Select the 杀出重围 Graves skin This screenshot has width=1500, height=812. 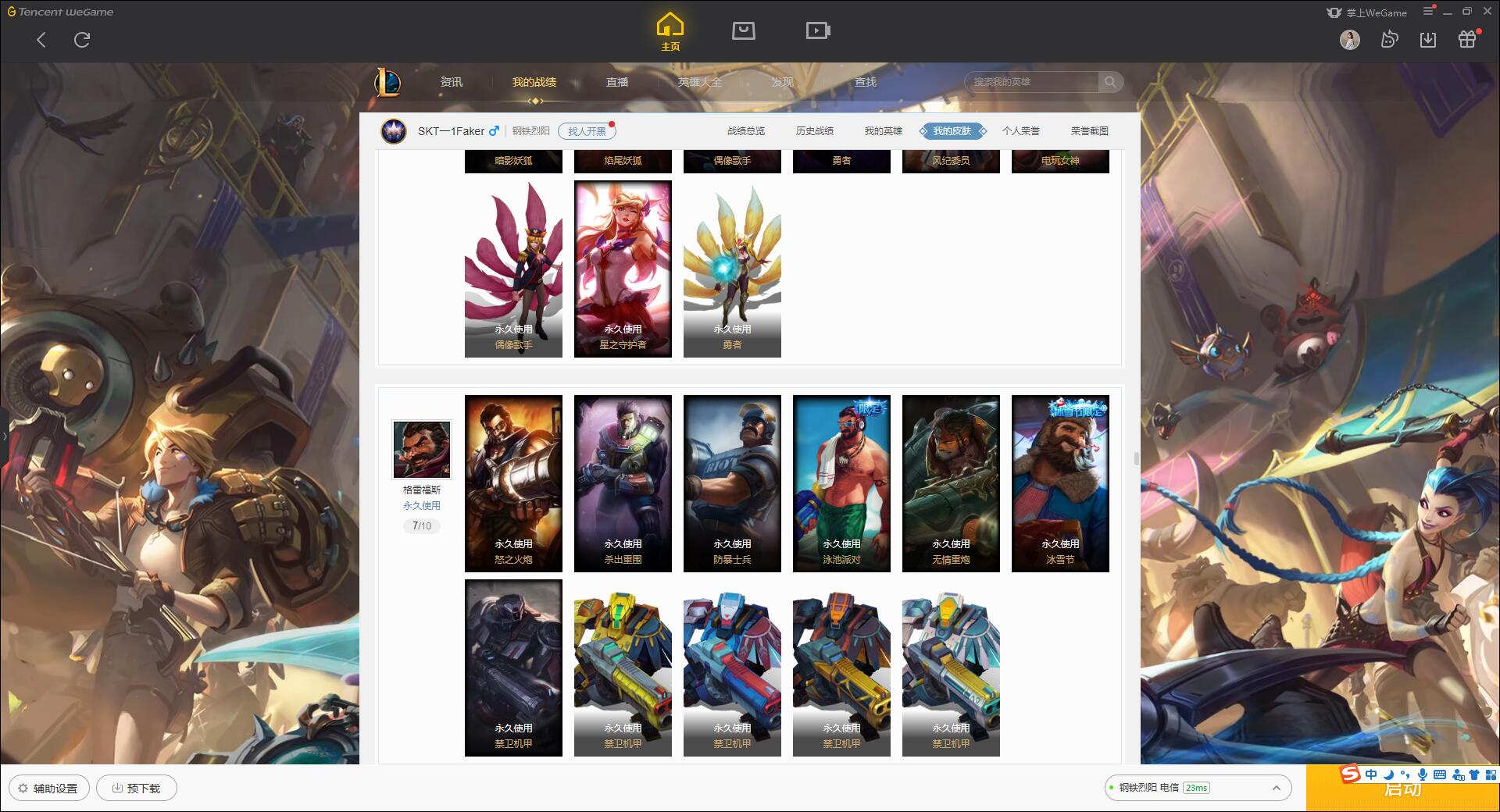click(623, 483)
